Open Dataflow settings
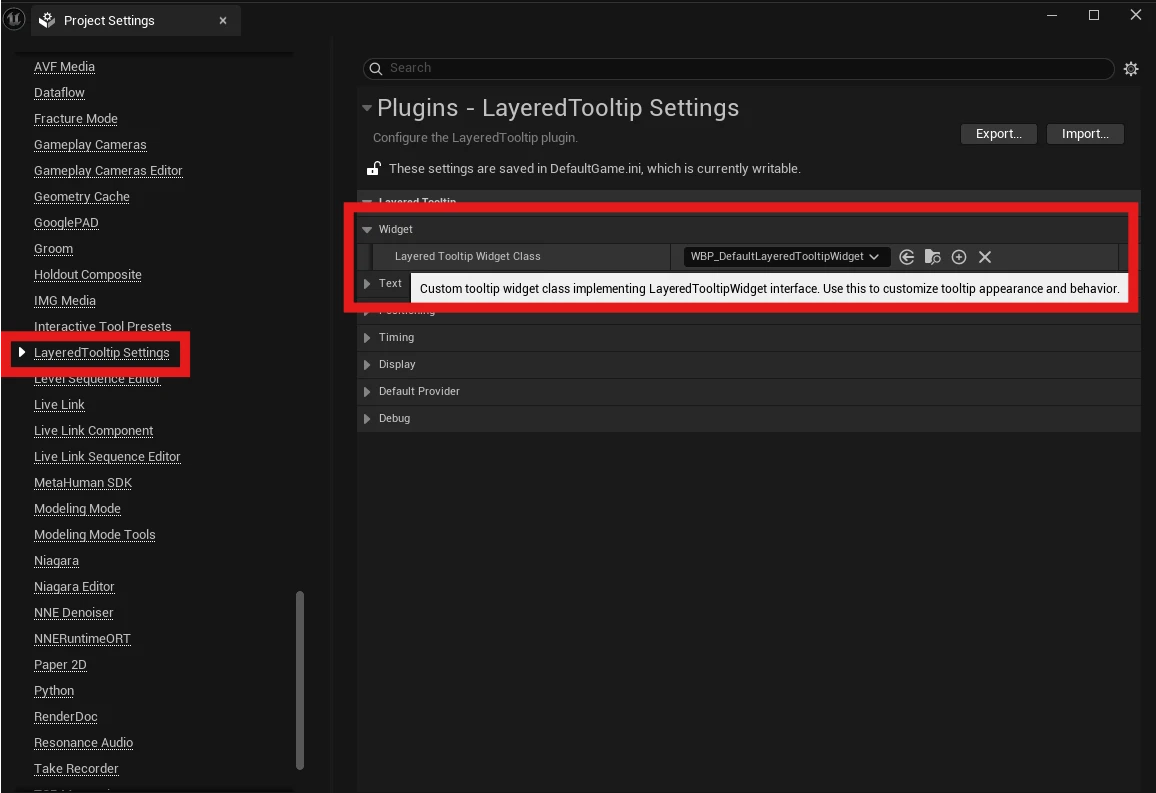The height and width of the screenshot is (793, 1156). (x=59, y=92)
